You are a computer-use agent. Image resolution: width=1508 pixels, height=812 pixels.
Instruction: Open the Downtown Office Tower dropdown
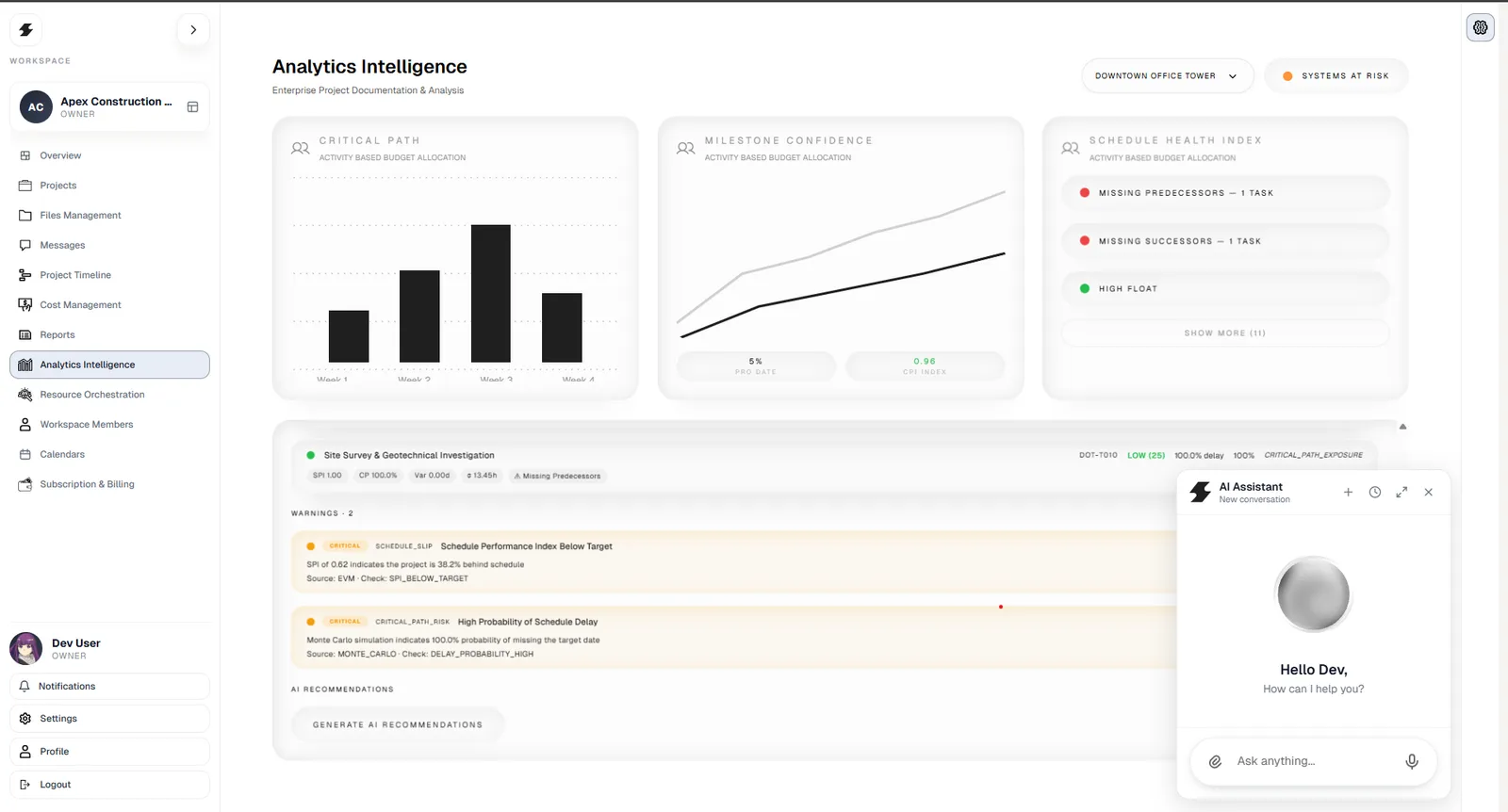point(1168,76)
